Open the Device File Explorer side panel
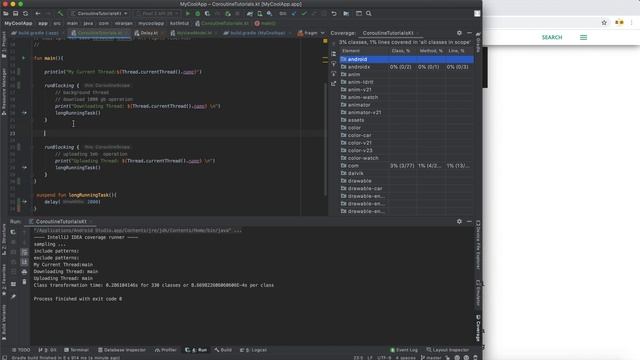 pos(478,245)
